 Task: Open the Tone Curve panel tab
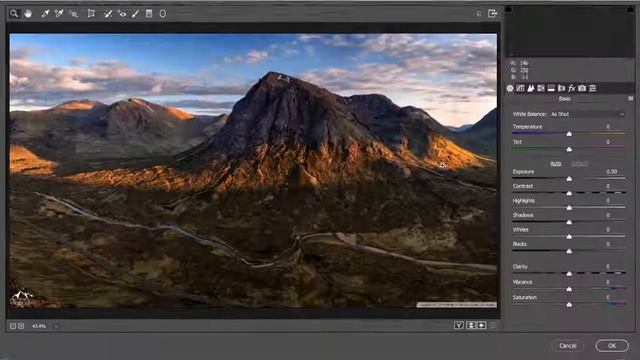(520, 88)
